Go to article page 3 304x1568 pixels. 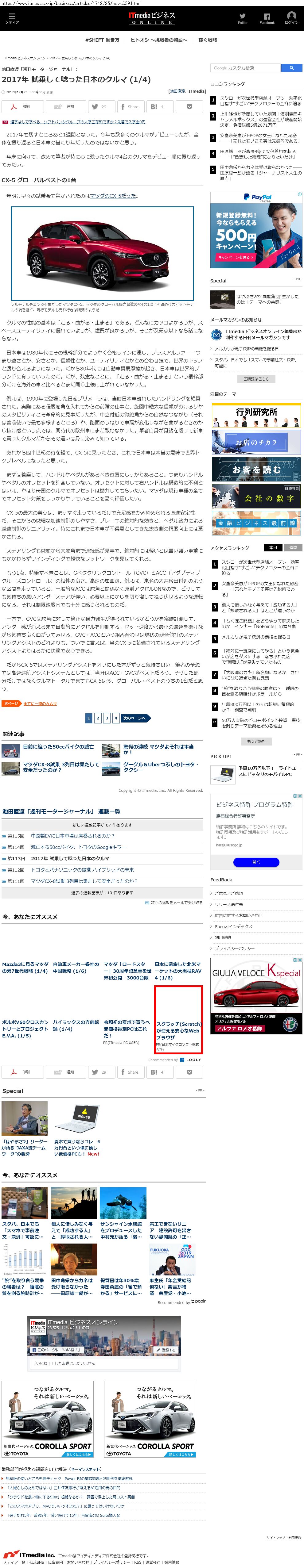tap(107, 718)
